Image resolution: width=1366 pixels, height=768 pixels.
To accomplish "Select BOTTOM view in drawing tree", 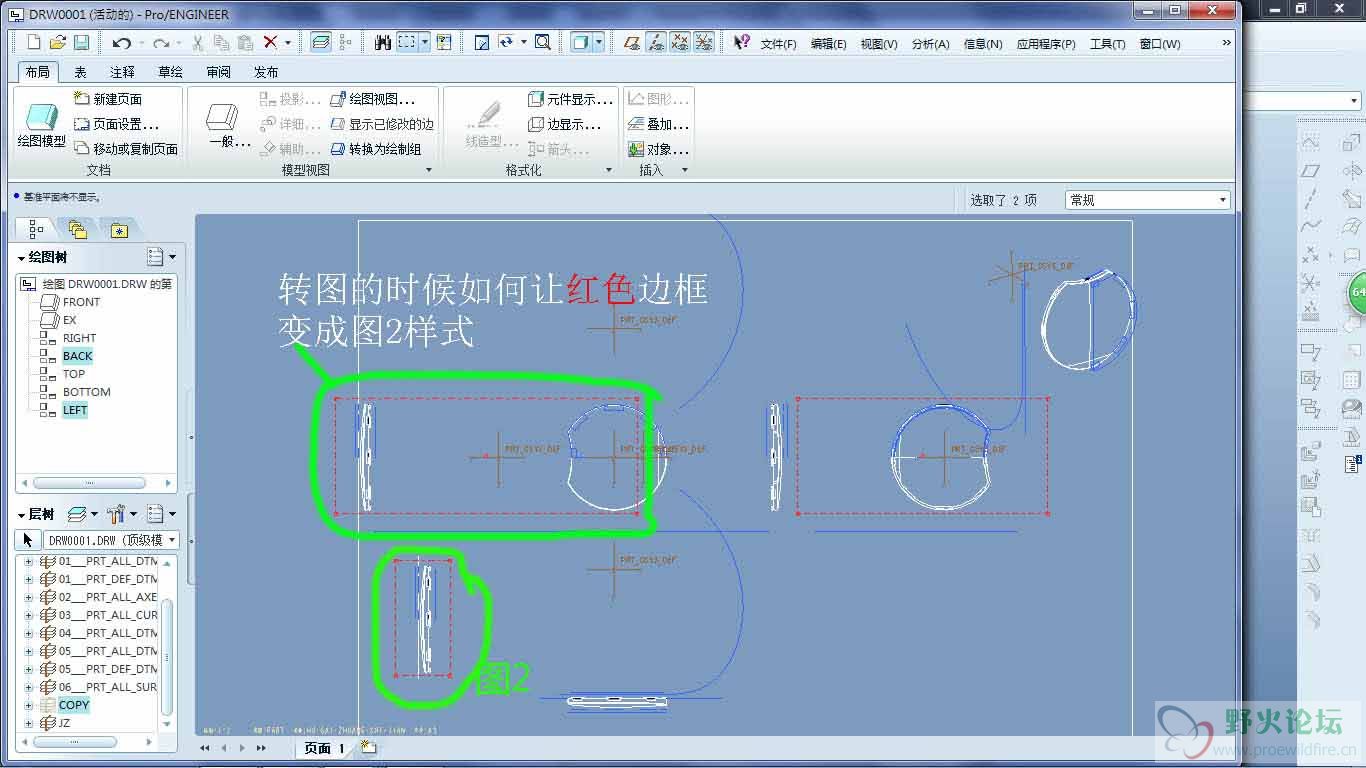I will tap(86, 392).
